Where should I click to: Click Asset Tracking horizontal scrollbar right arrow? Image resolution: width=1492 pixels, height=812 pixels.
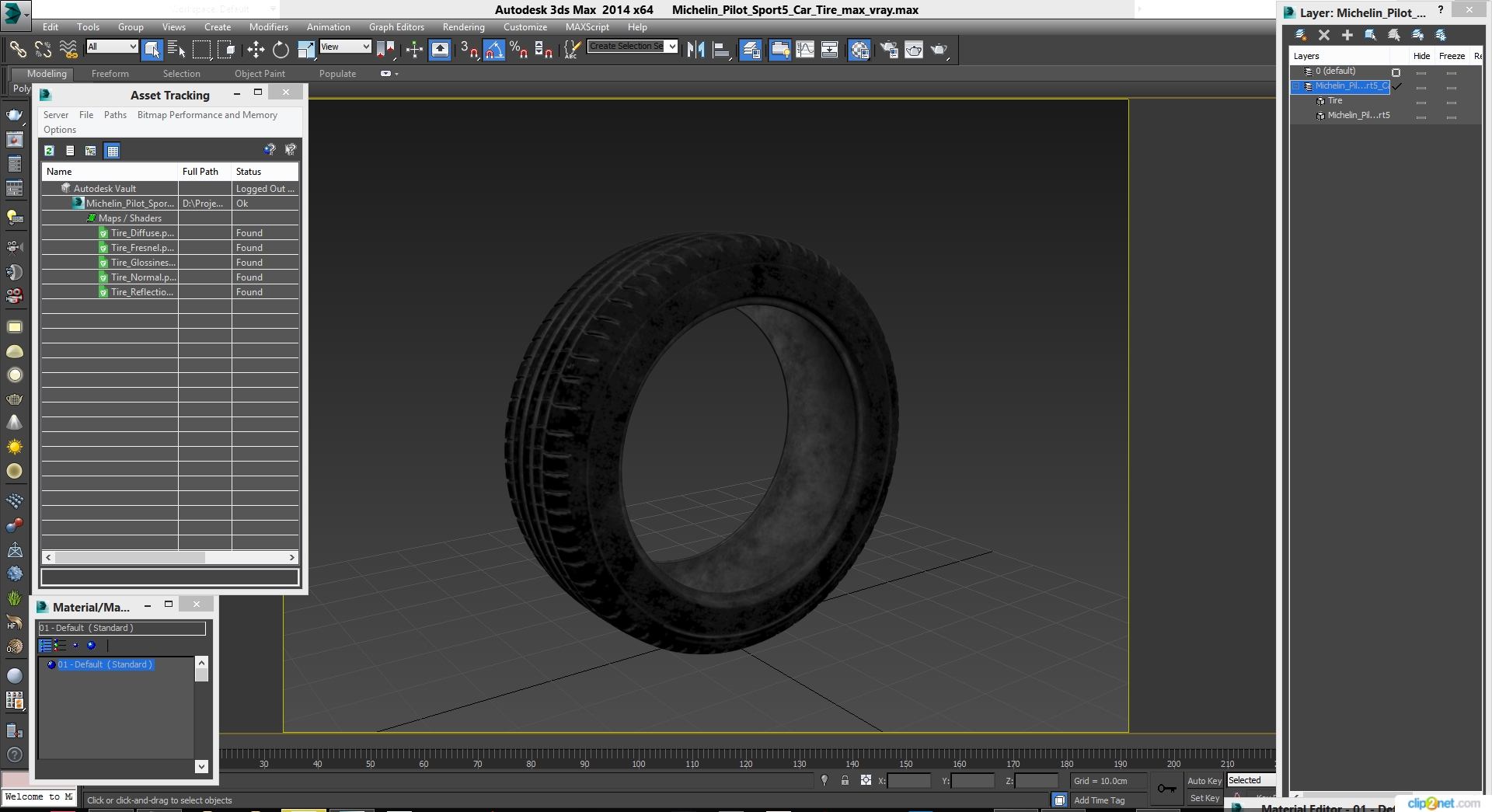[x=292, y=557]
